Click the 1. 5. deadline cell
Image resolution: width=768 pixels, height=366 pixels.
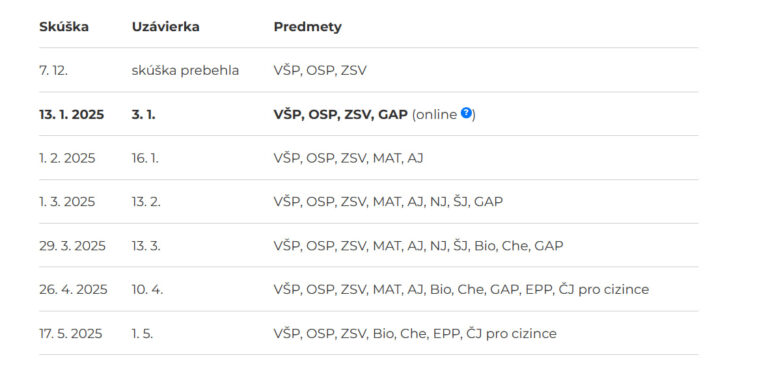142,334
